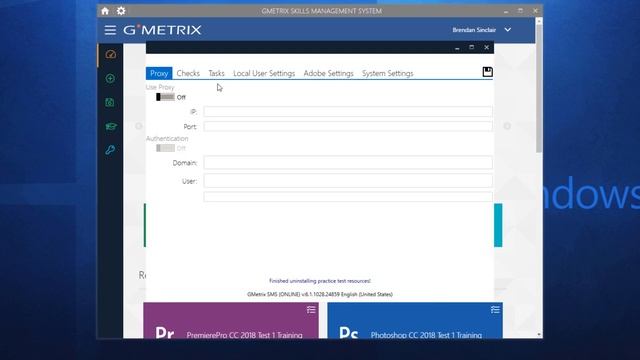
Task: Open the System Settings tab
Action: pos(388,73)
